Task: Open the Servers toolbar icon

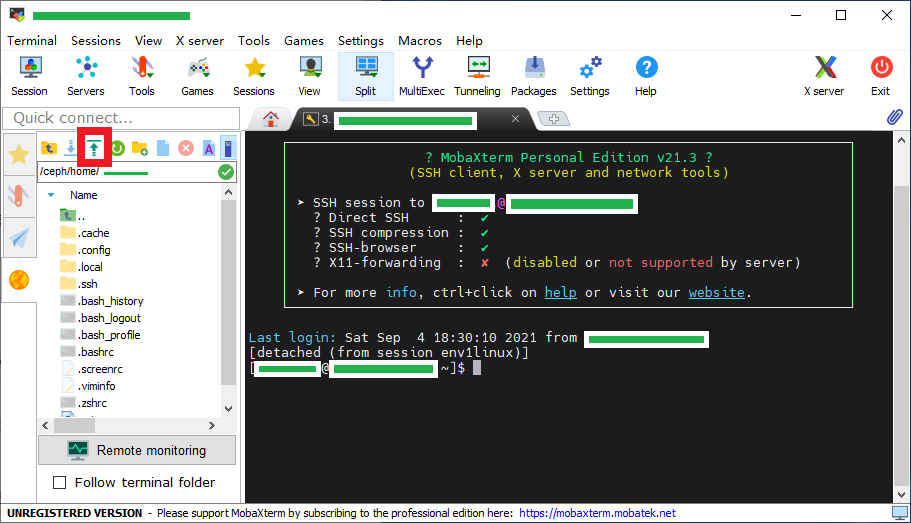Action: point(86,76)
